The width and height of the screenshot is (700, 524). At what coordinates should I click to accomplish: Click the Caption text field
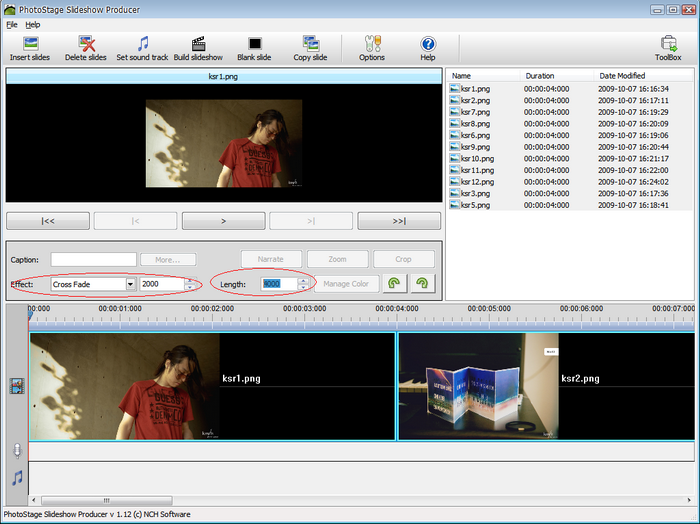93,259
